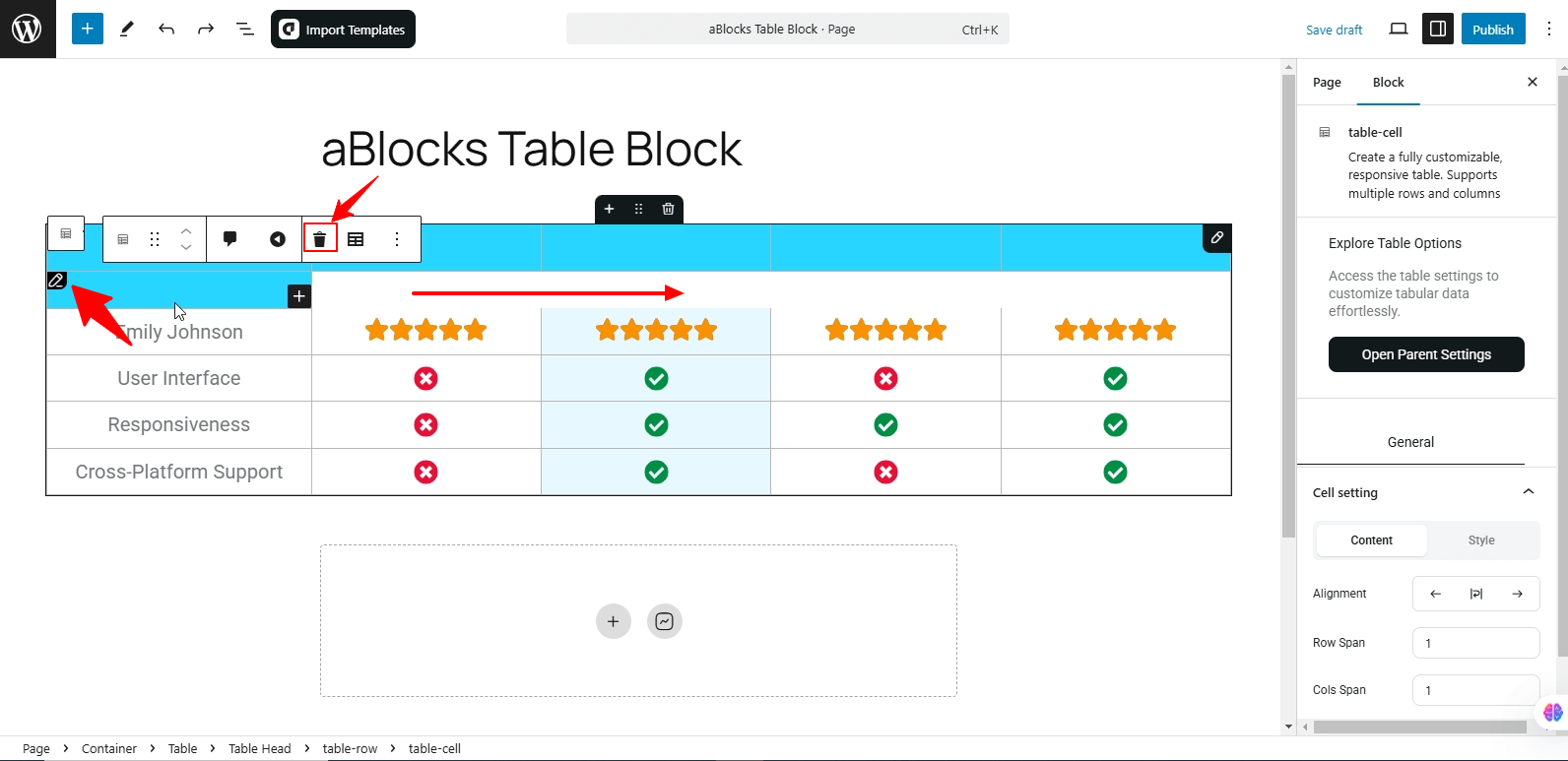This screenshot has height=761, width=1568.
Task: Open the command palette title bar
Action: [x=788, y=30]
